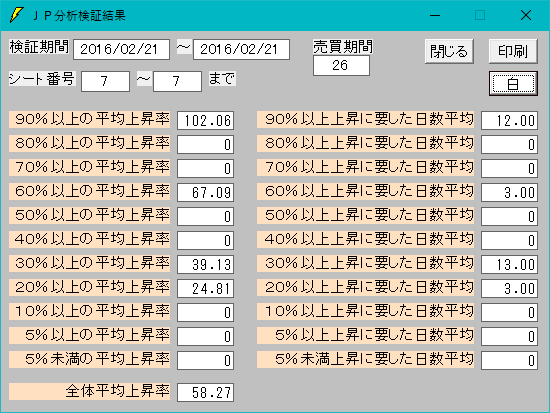Select the 10%以上の平均上昇率 value field

tap(206, 312)
